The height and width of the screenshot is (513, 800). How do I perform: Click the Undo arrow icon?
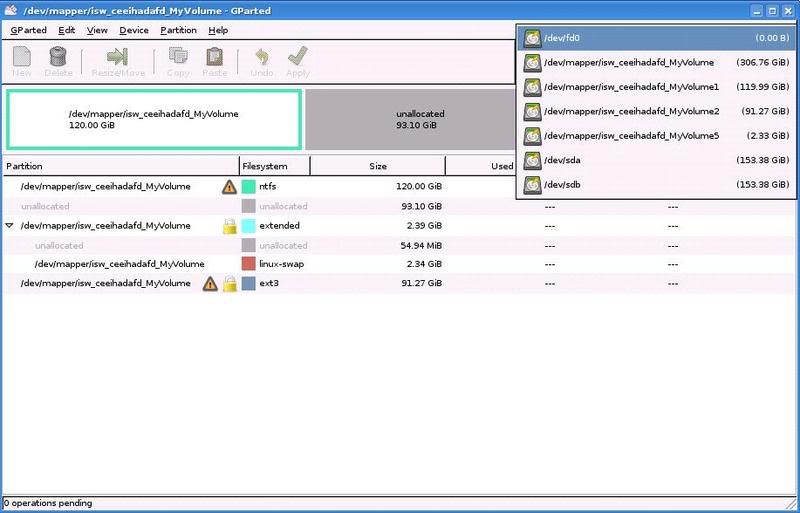pyautogui.click(x=262, y=57)
